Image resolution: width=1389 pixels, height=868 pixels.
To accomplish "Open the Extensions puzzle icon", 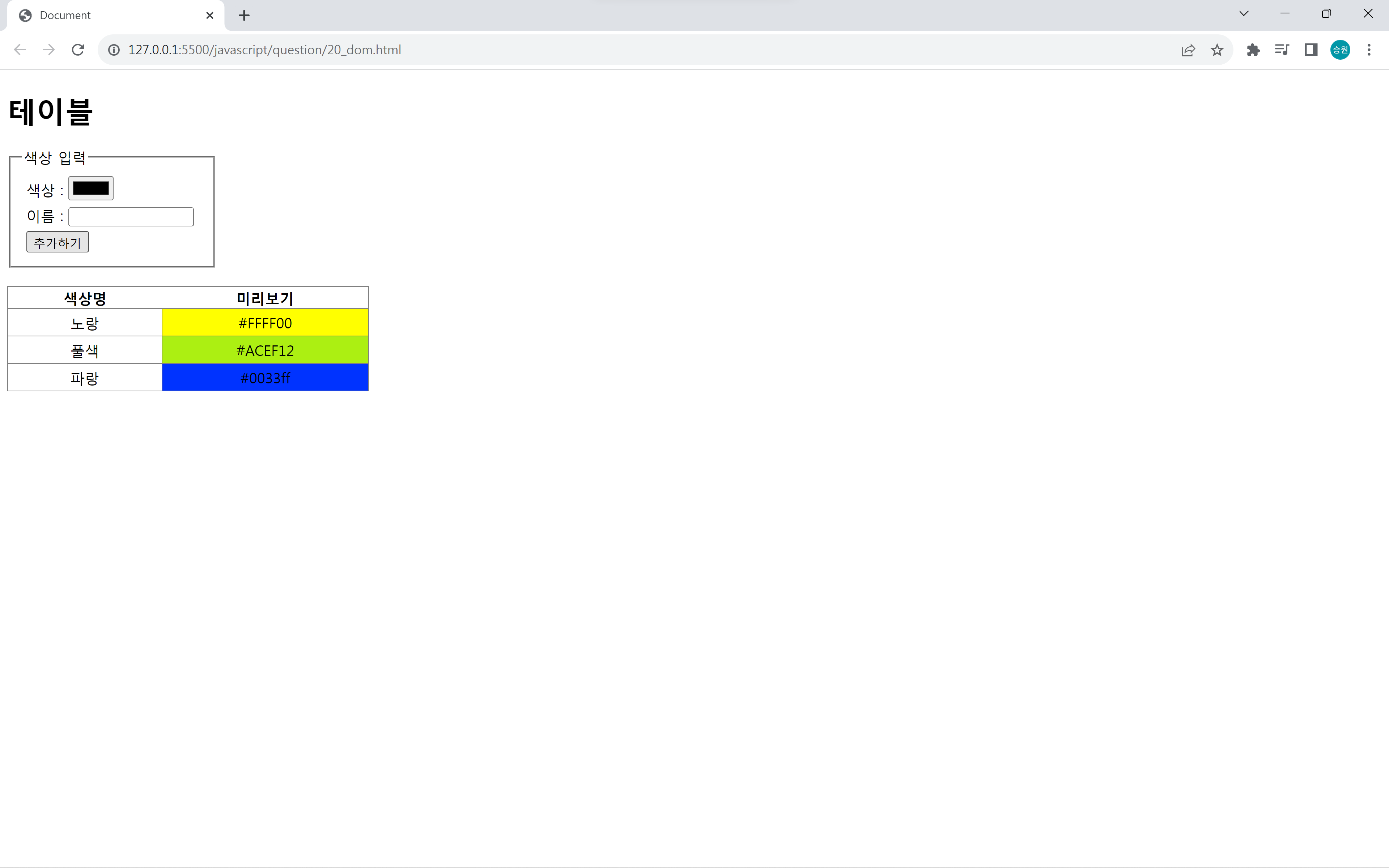I will (1253, 50).
